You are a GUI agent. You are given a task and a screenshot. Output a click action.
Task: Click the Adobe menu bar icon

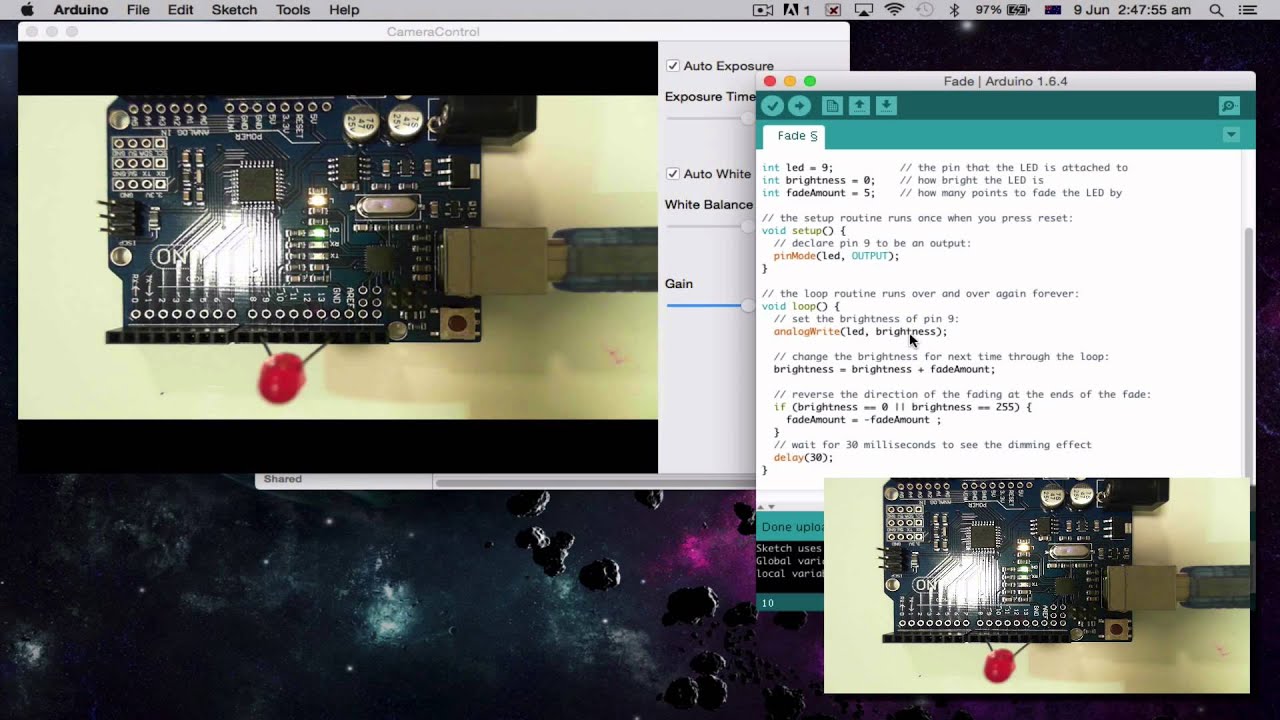coord(797,10)
